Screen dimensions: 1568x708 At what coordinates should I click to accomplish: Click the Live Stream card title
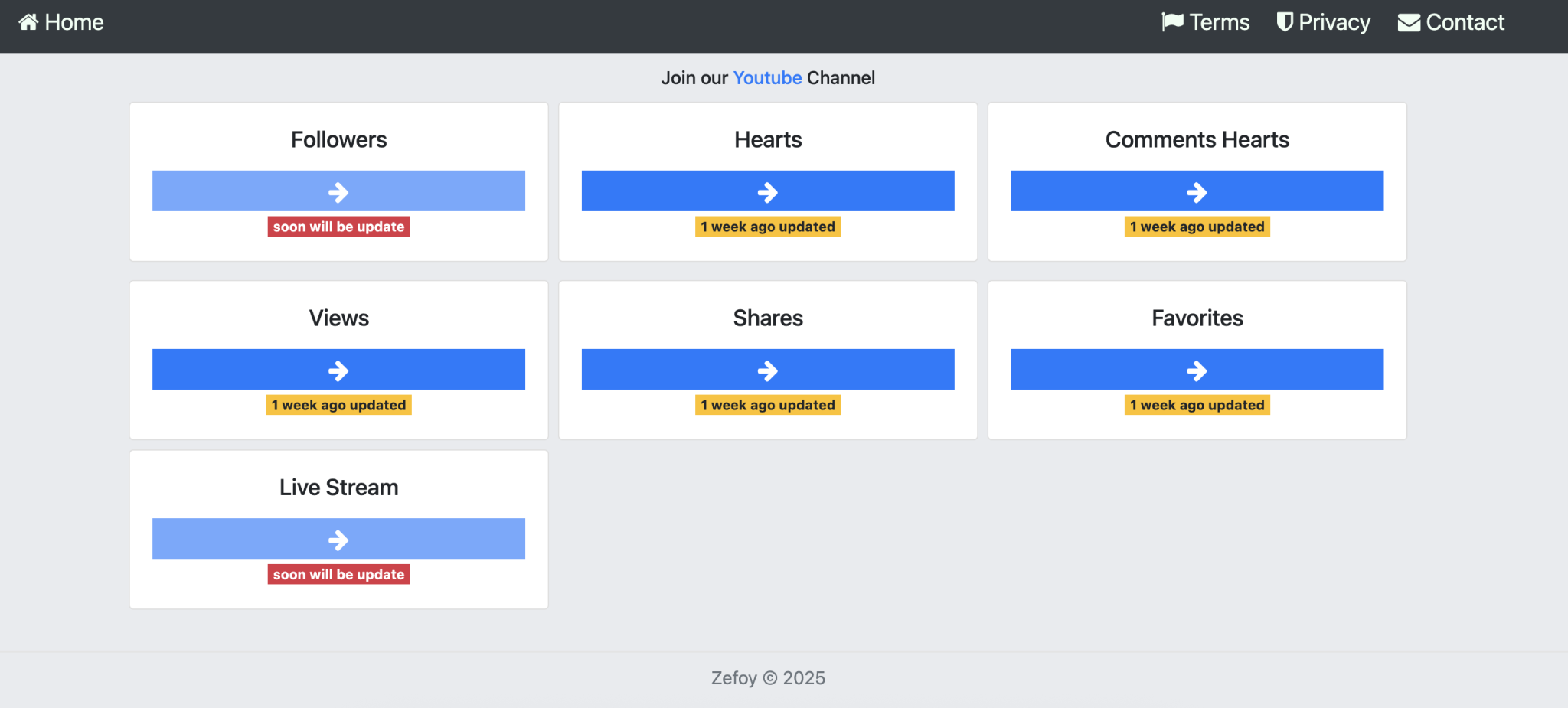[x=338, y=488]
